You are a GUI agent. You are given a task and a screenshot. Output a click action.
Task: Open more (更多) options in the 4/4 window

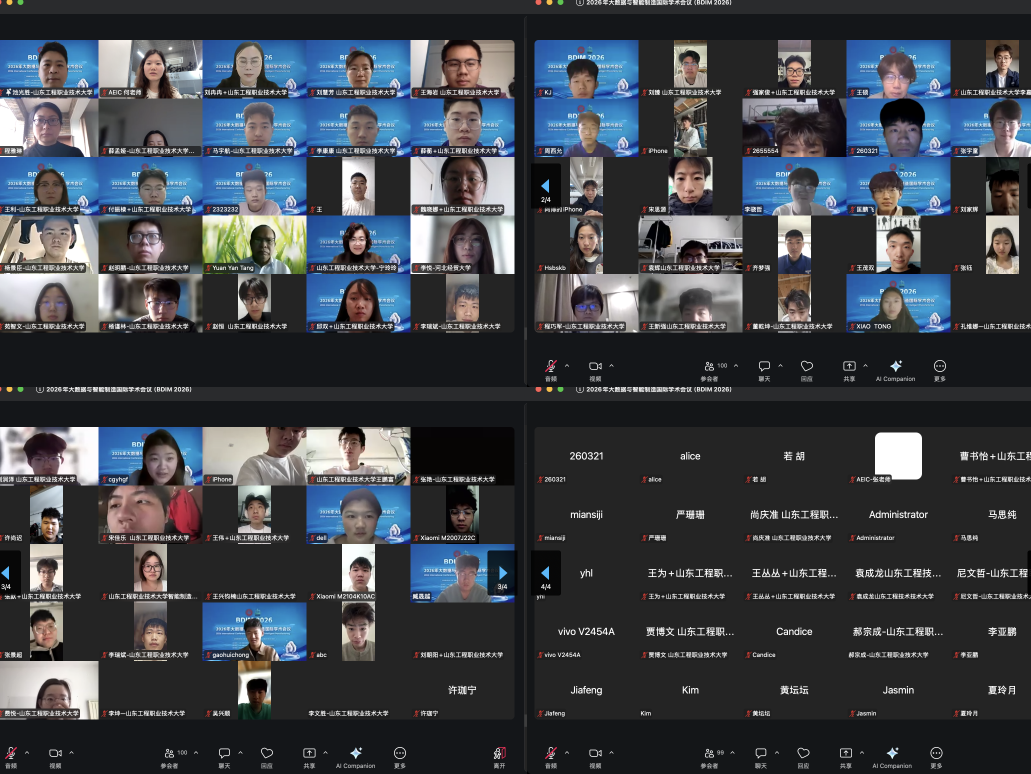(936, 754)
